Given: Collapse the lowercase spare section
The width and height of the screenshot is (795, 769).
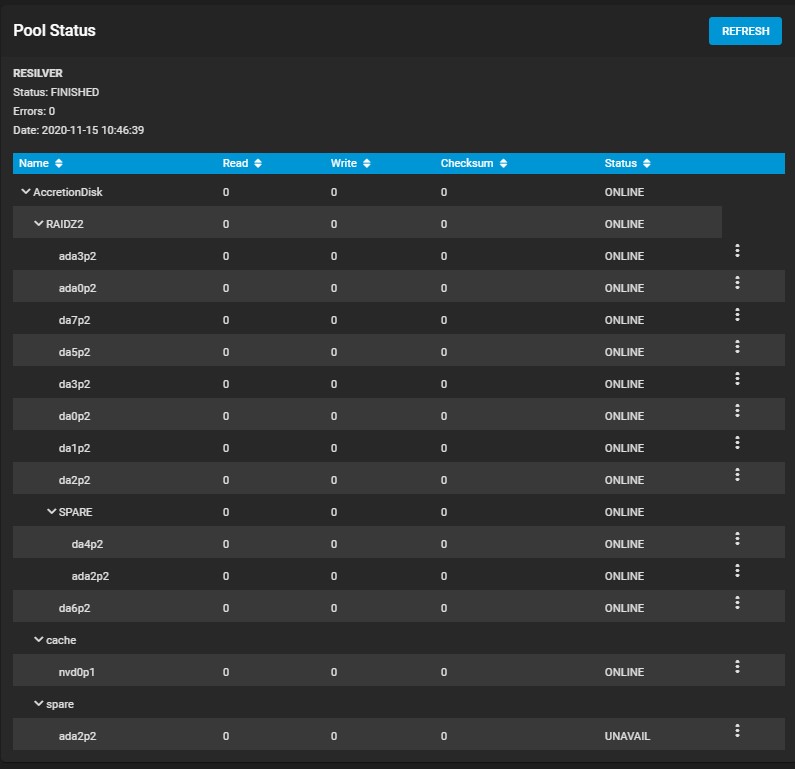Looking at the screenshot, I should coord(38,704).
